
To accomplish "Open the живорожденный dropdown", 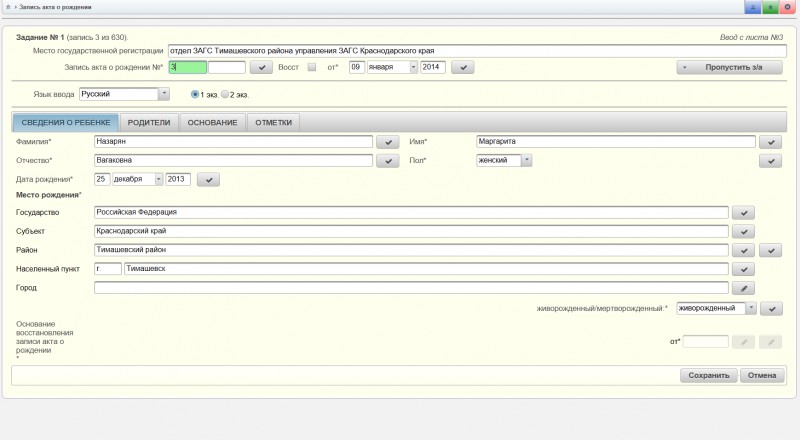I will point(751,308).
